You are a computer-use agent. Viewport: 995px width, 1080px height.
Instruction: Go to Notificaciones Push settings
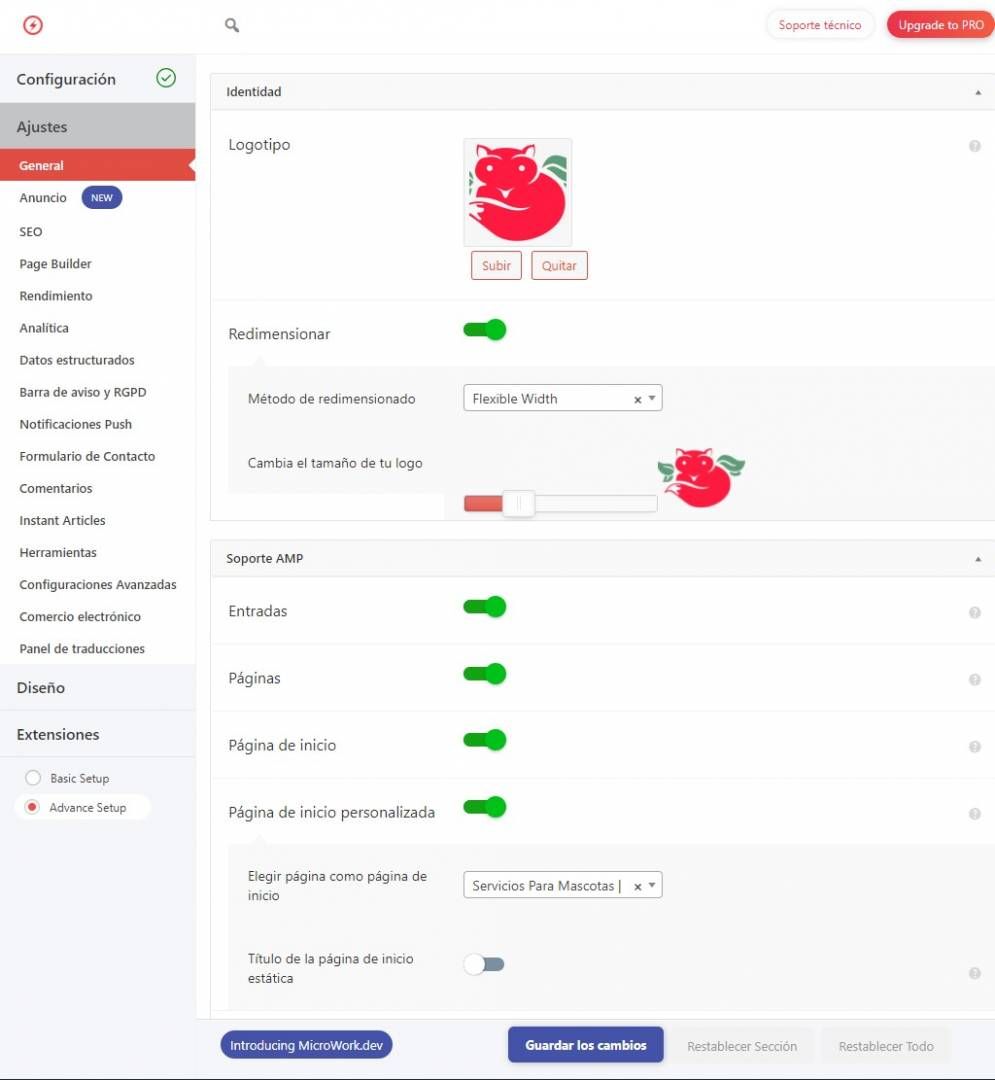point(76,424)
